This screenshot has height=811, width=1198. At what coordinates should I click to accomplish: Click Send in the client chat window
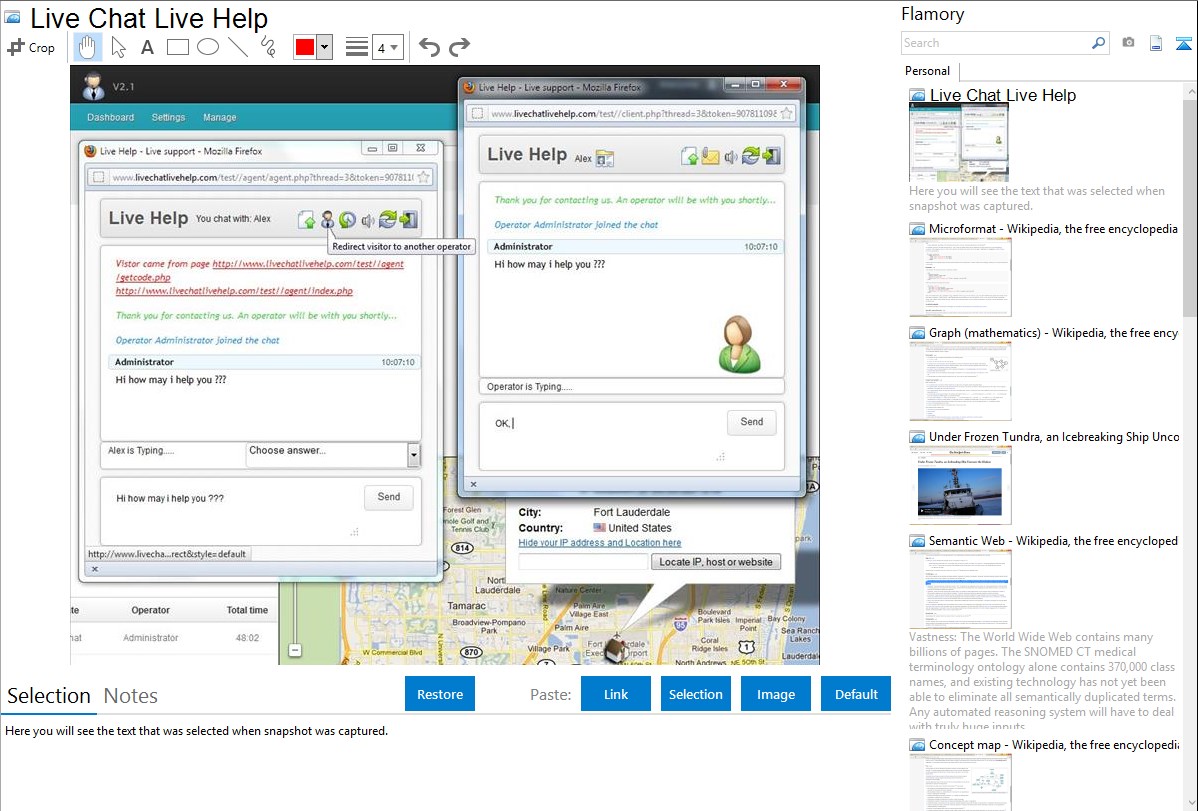click(752, 422)
